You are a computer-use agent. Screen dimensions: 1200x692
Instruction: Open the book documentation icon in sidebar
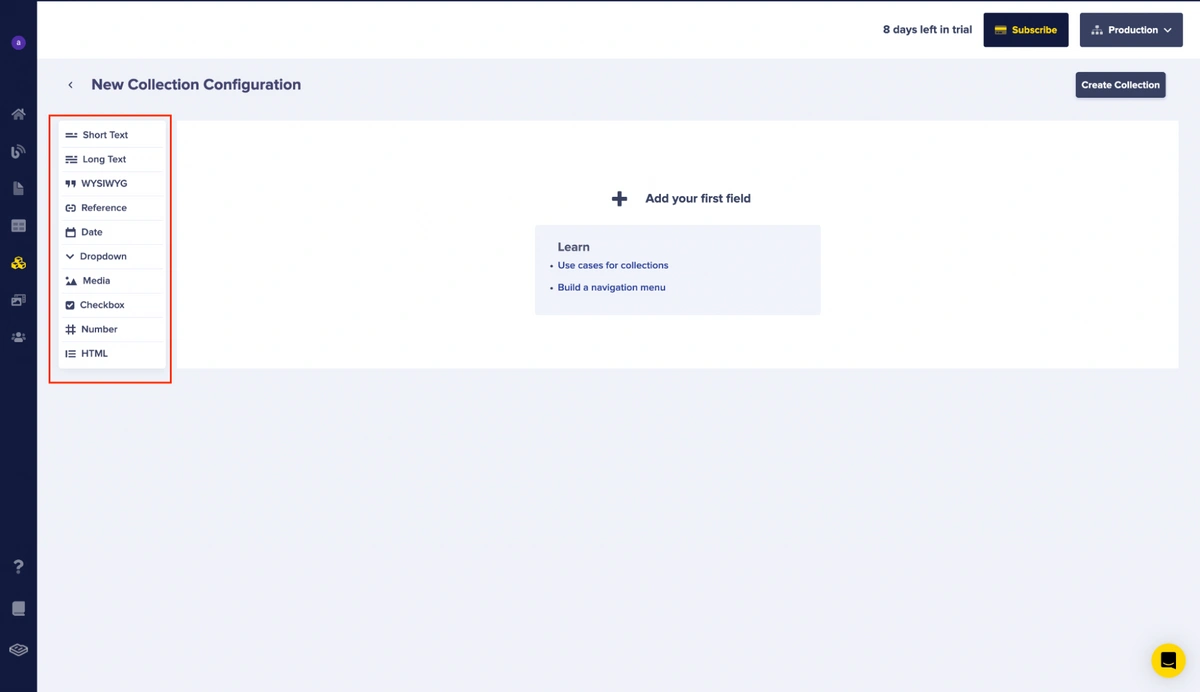point(18,609)
